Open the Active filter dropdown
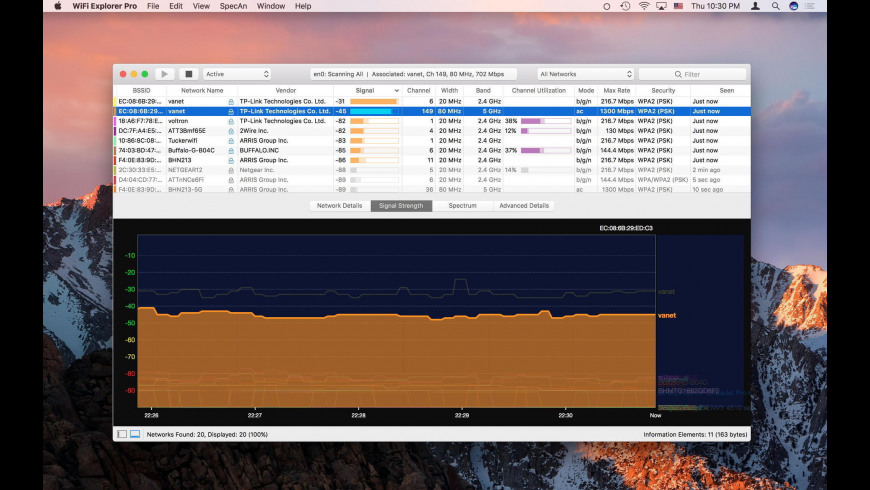The width and height of the screenshot is (870, 490). click(x=237, y=74)
